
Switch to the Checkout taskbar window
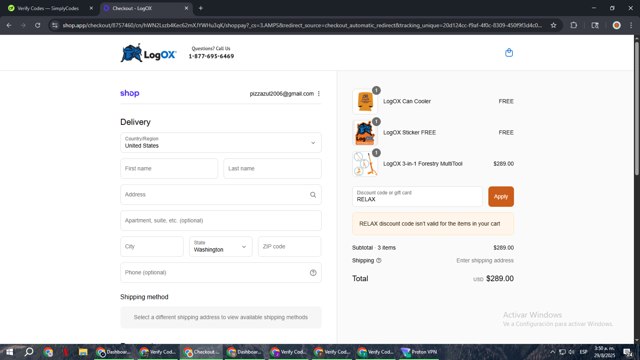point(202,352)
